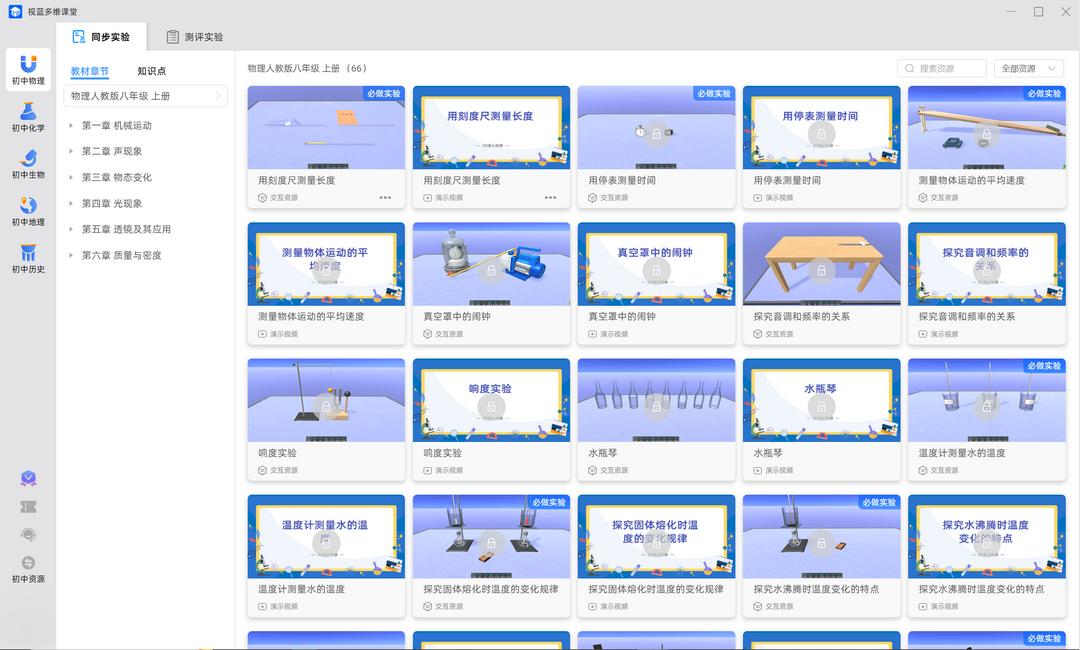This screenshot has width=1080, height=650.
Task: Click the magnifier icon in the search box
Action: pos(909,67)
